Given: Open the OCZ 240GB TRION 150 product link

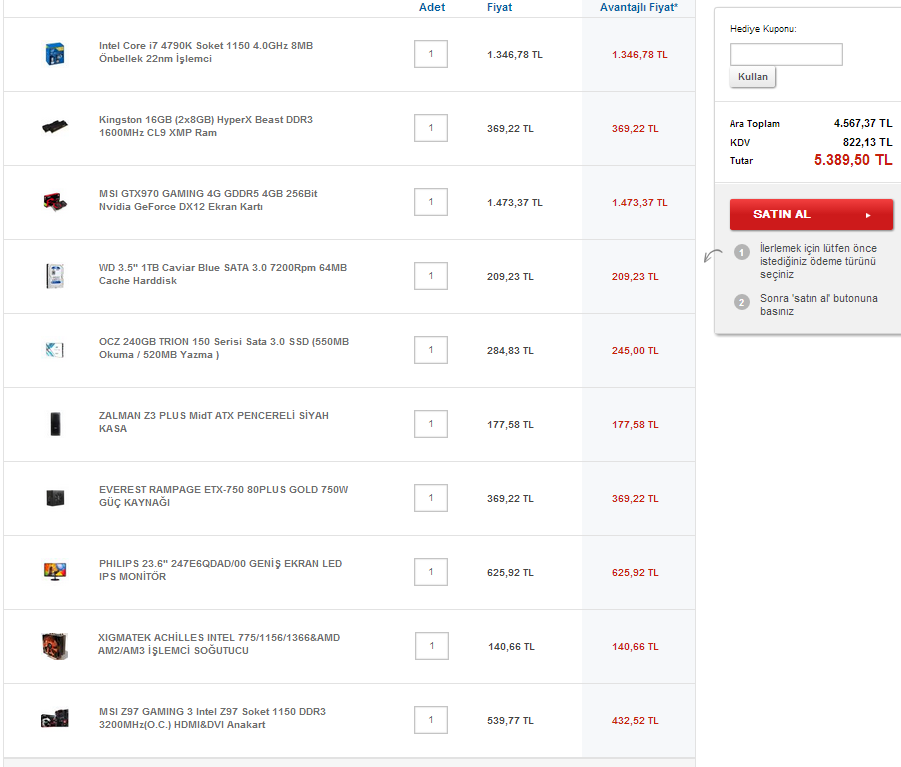Looking at the screenshot, I should coord(224,348).
